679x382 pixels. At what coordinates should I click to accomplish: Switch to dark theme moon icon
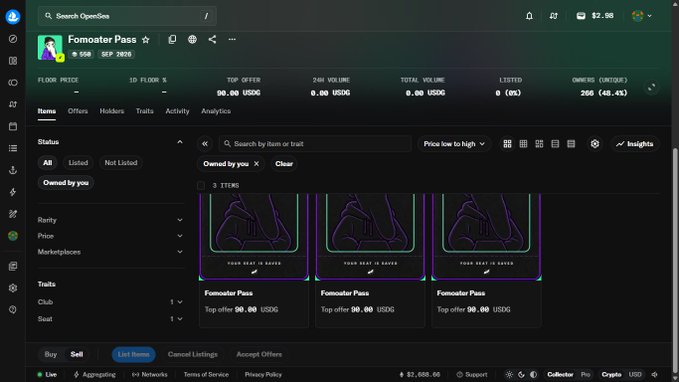pyautogui.click(x=521, y=375)
